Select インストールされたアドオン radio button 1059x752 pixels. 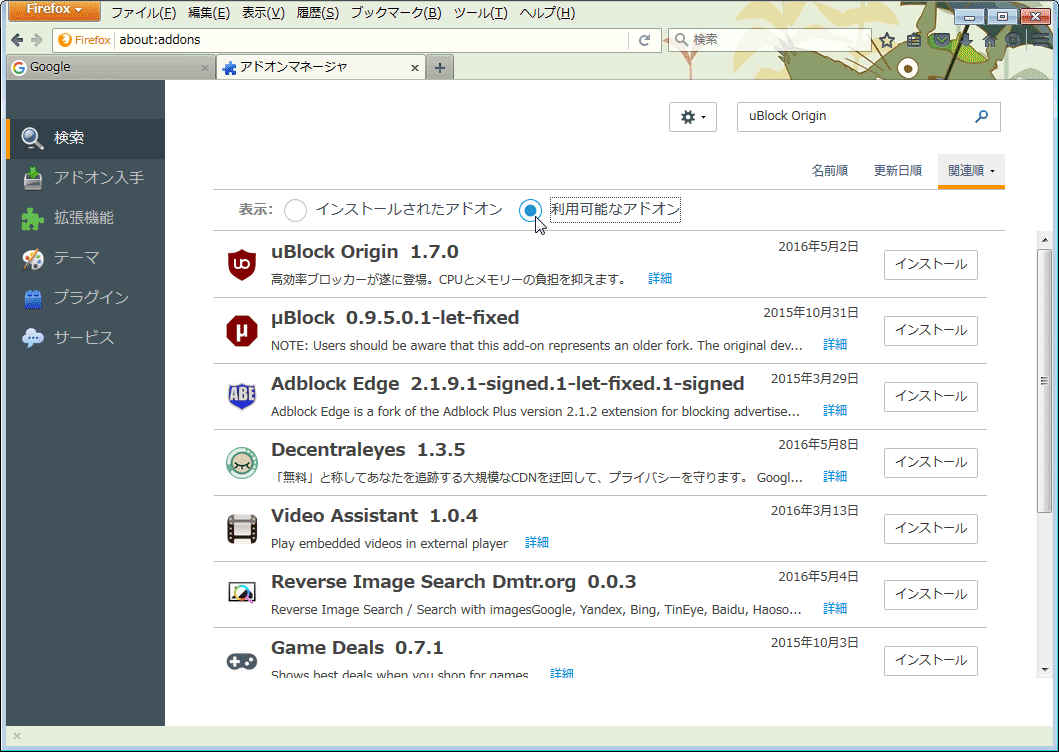(x=295, y=210)
